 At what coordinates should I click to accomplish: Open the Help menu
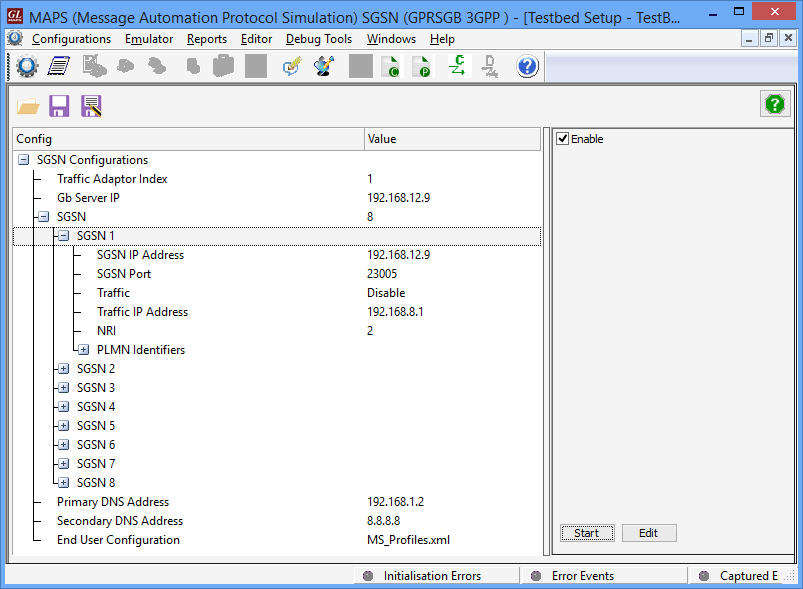[x=442, y=39]
